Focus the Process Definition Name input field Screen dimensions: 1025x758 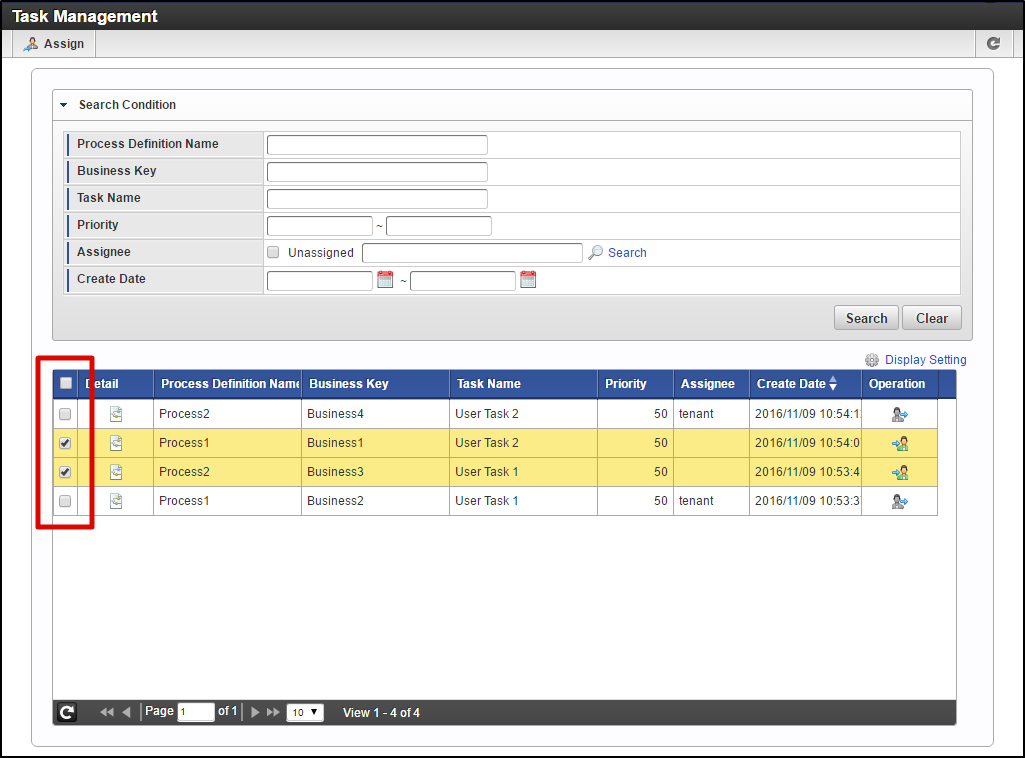[x=377, y=144]
